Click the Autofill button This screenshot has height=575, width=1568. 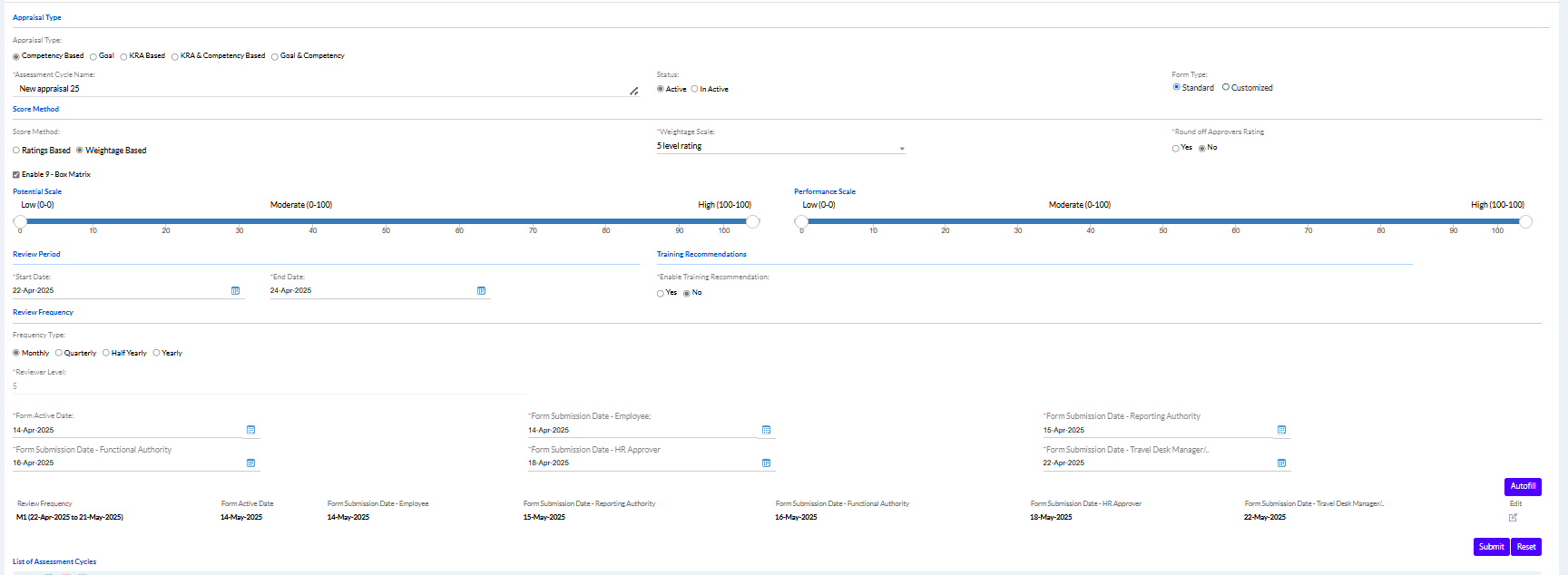(1522, 486)
